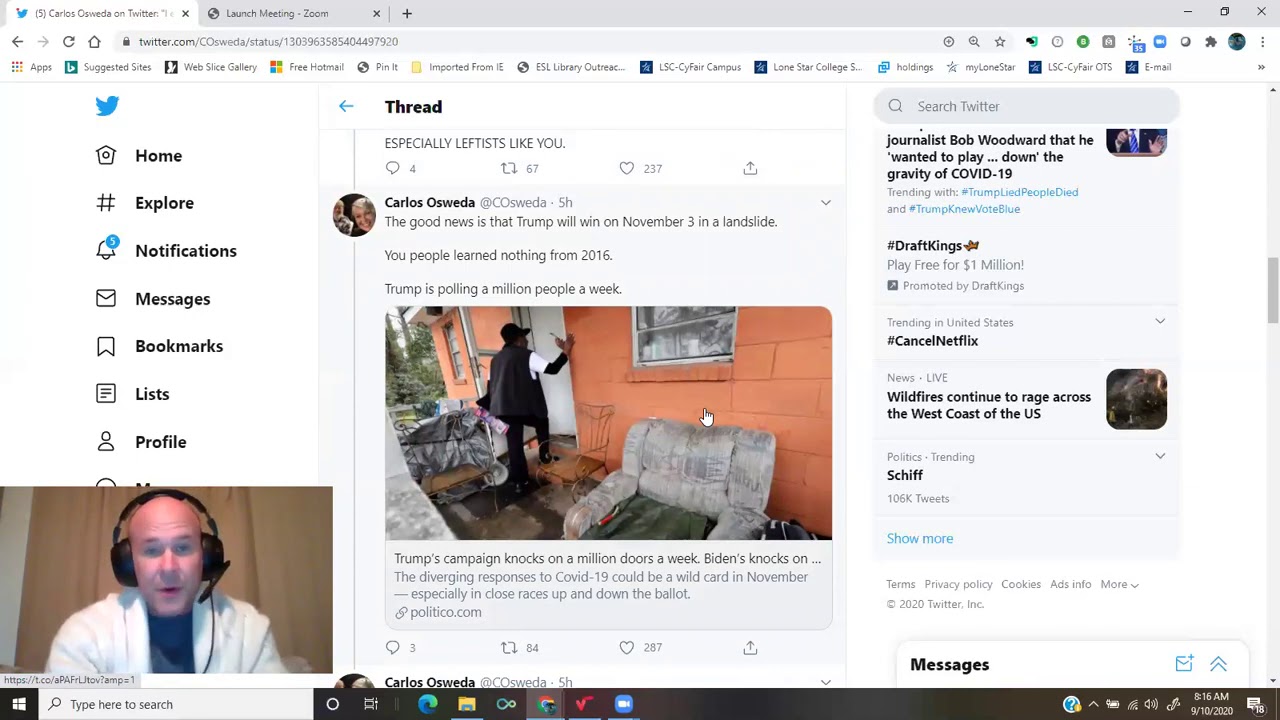
Task: Open the #TrumpKnewVoteBlue hashtag
Action: coord(964,209)
